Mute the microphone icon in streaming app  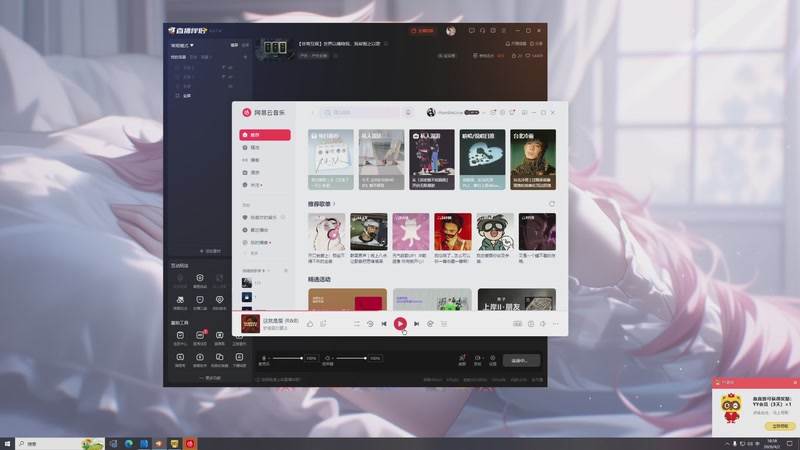264,358
